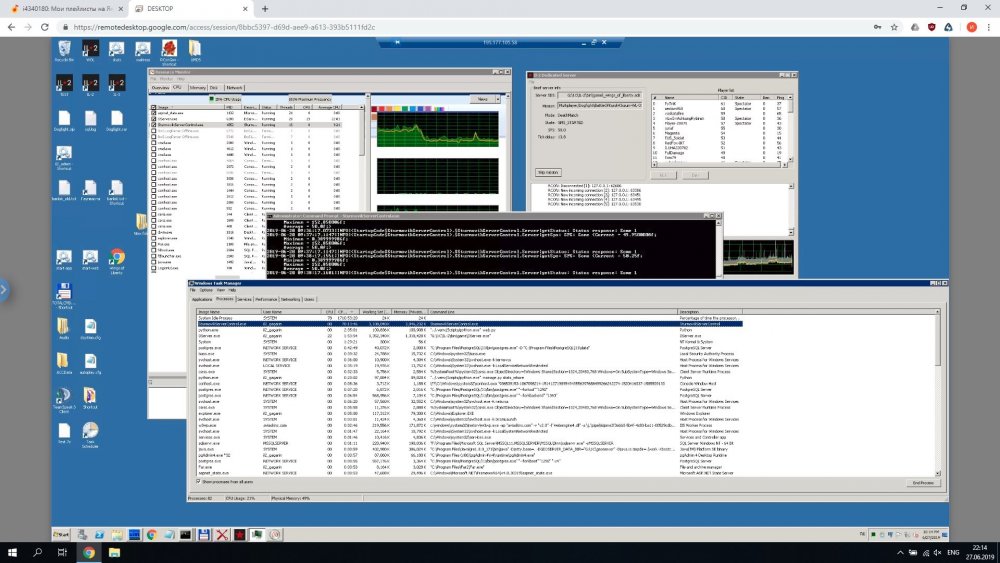Sort Task Manager by Image Name column
This screenshot has height=563, width=1000.
point(230,312)
